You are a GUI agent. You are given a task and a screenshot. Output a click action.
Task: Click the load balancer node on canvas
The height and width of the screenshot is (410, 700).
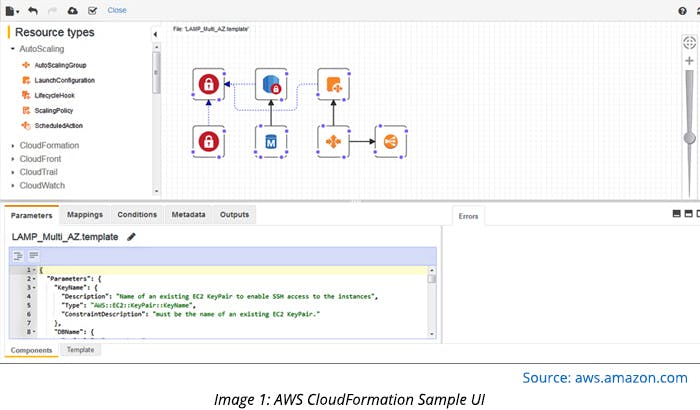click(x=391, y=142)
